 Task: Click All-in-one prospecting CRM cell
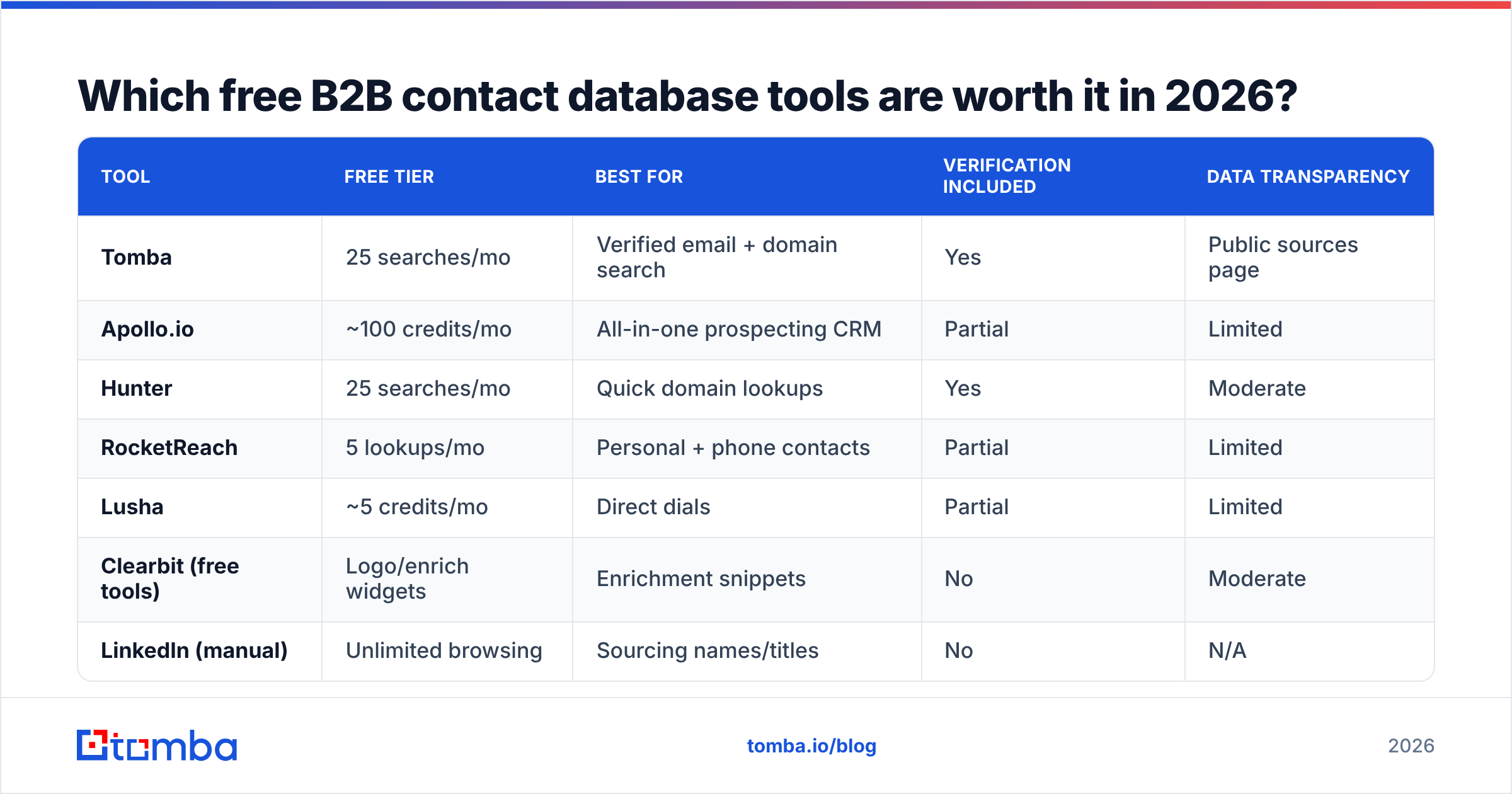pyautogui.click(x=747, y=330)
